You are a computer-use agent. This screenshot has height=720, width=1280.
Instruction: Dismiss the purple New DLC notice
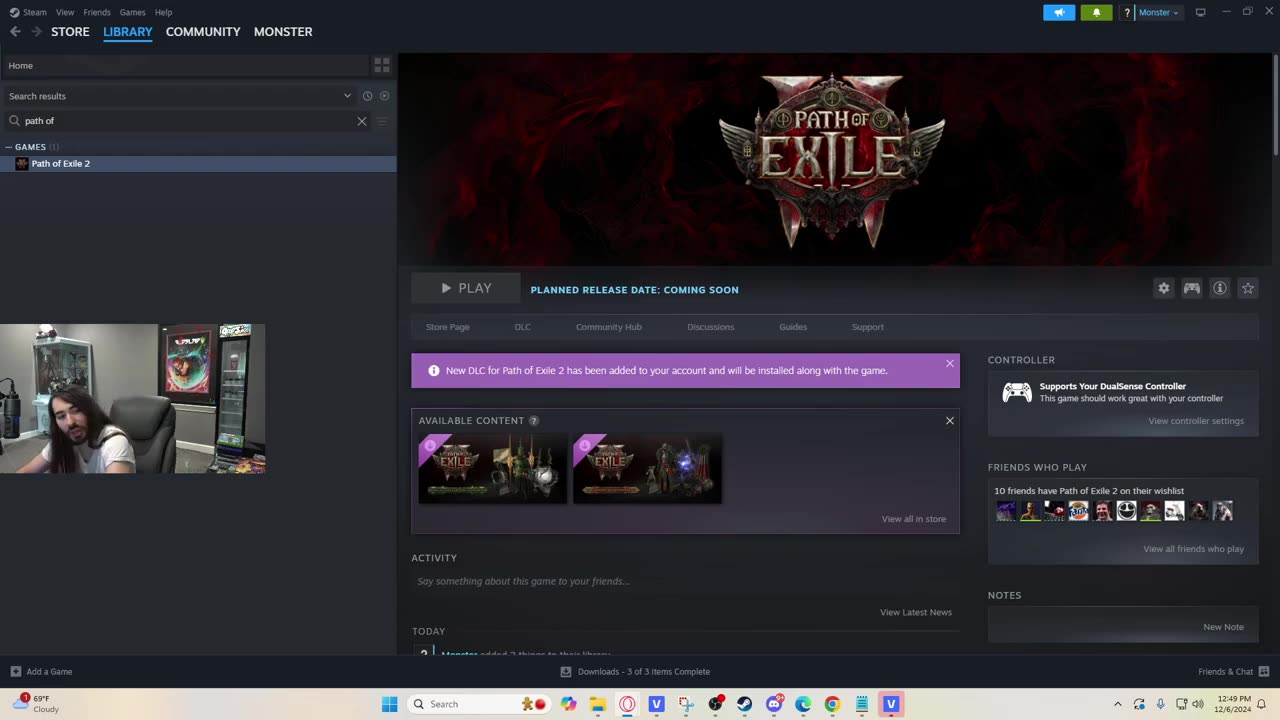[949, 363]
